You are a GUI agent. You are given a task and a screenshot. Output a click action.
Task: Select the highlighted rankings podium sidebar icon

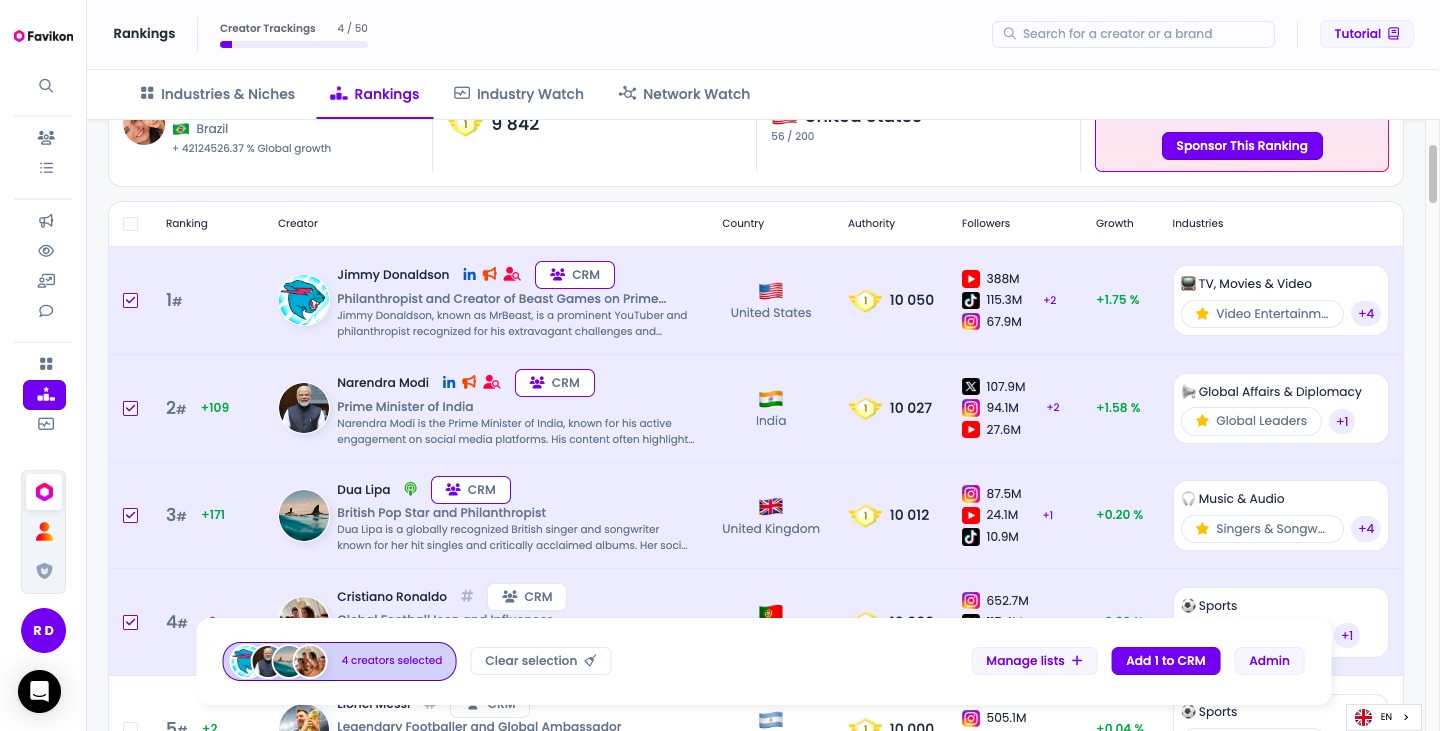45,395
